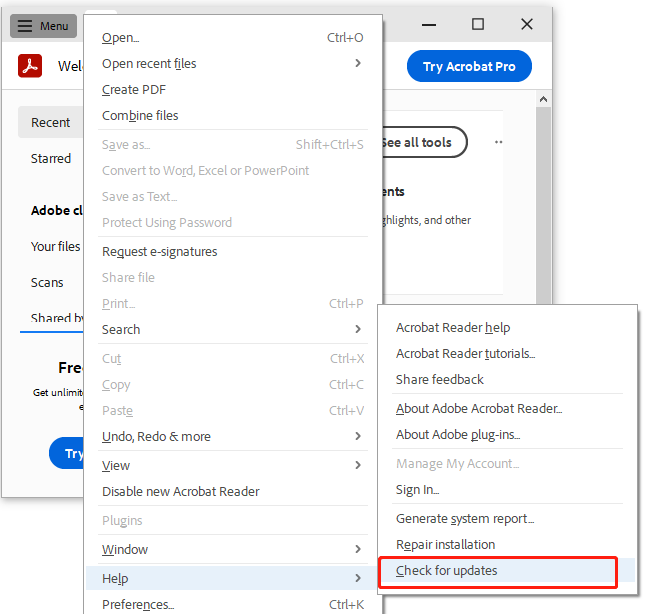
Task: Open Preferences... menu item
Action: [x=233, y=604]
